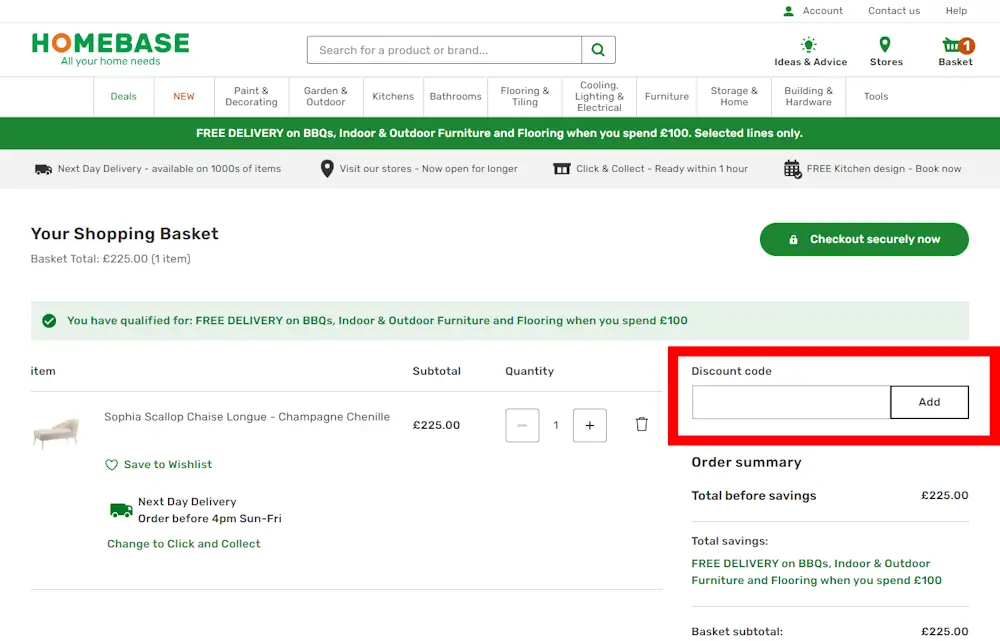This screenshot has height=641, width=1000.
Task: Click Basket Total £225.00 (1 item) text
Action: [110, 259]
